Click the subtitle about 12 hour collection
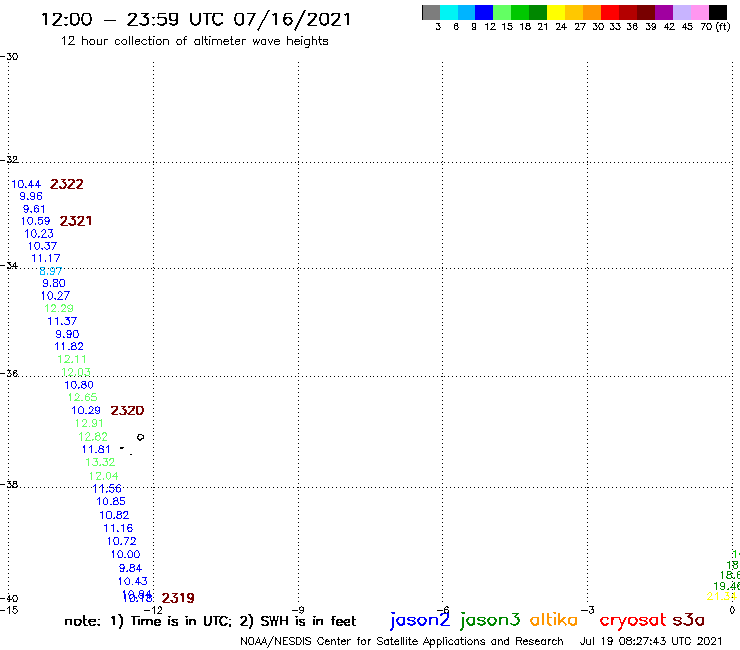Viewport: 740px width, 650px height. pyautogui.click(x=194, y=41)
